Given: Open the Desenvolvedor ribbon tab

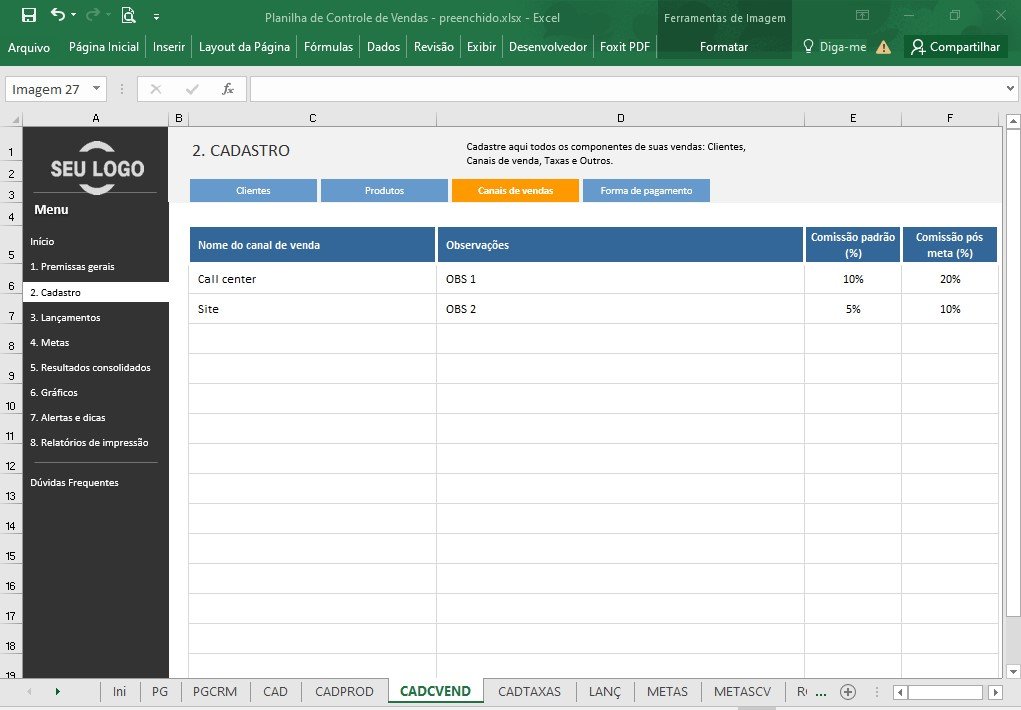Looking at the screenshot, I should click(548, 47).
